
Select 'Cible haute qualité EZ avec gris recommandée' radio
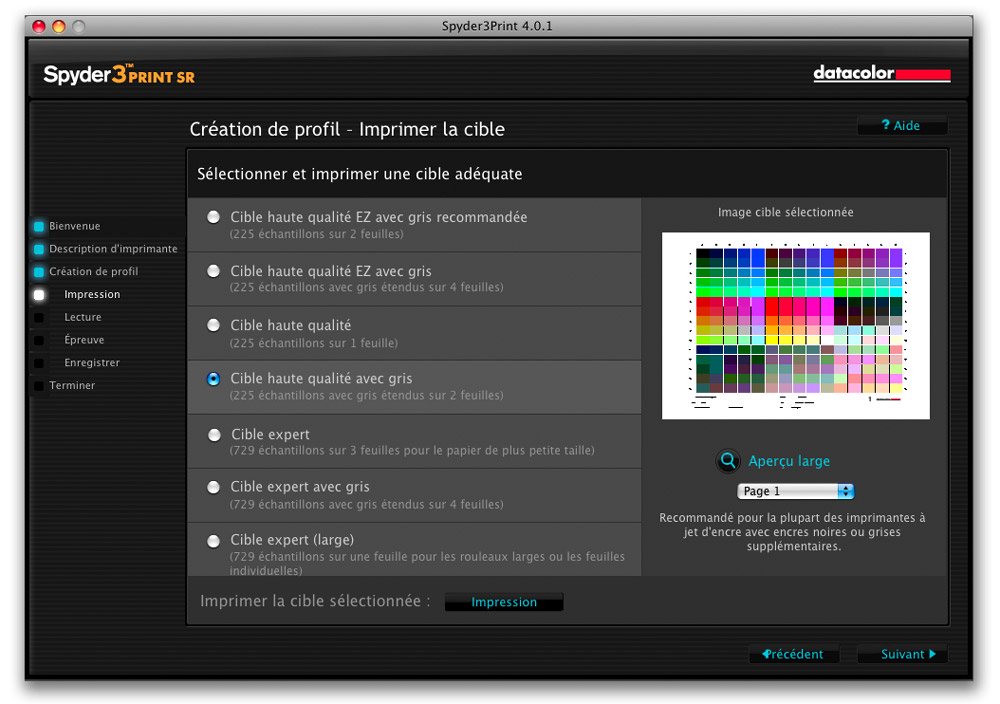click(x=214, y=217)
